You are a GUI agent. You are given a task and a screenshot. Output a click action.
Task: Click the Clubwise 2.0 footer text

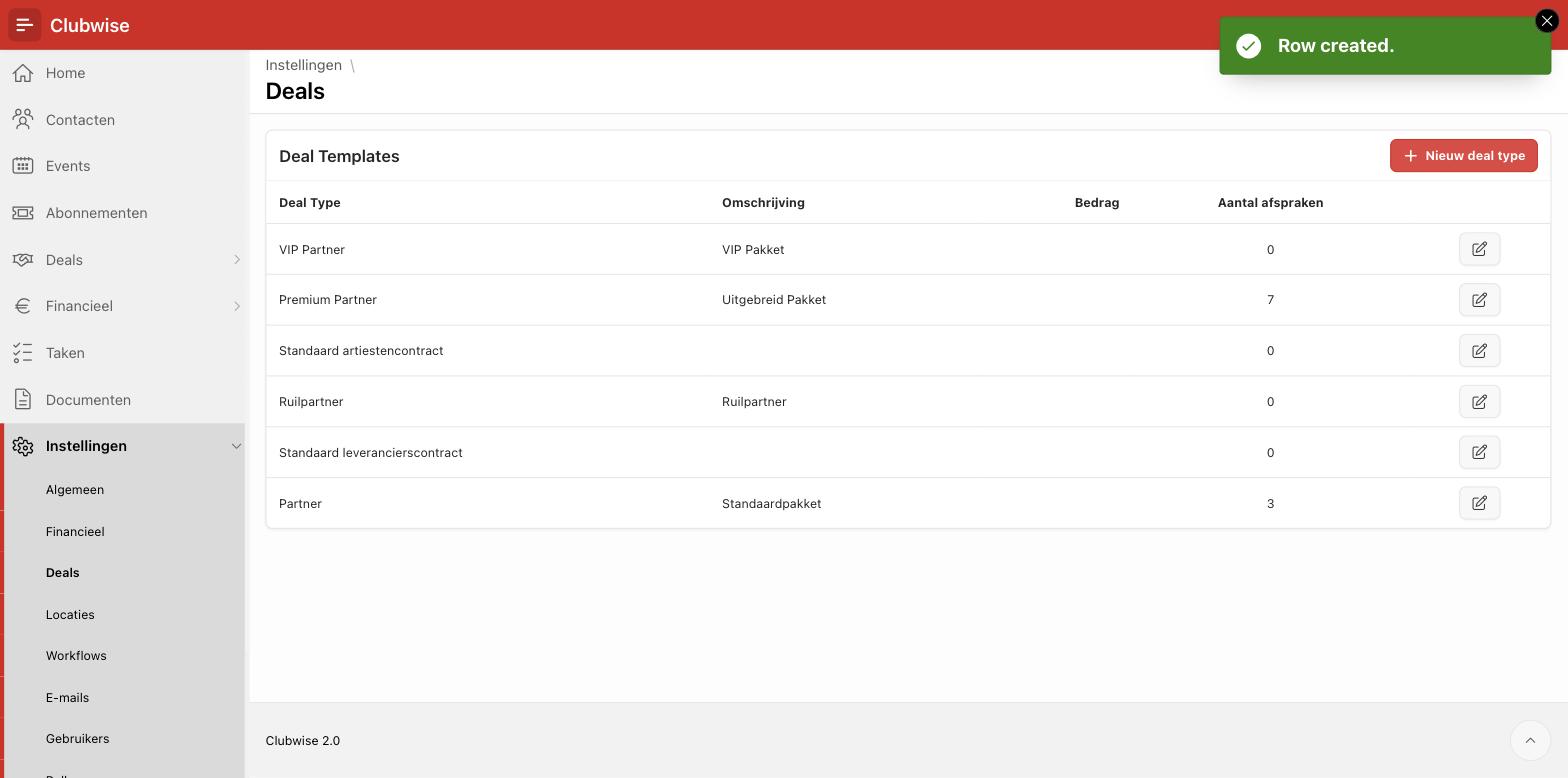coord(303,741)
